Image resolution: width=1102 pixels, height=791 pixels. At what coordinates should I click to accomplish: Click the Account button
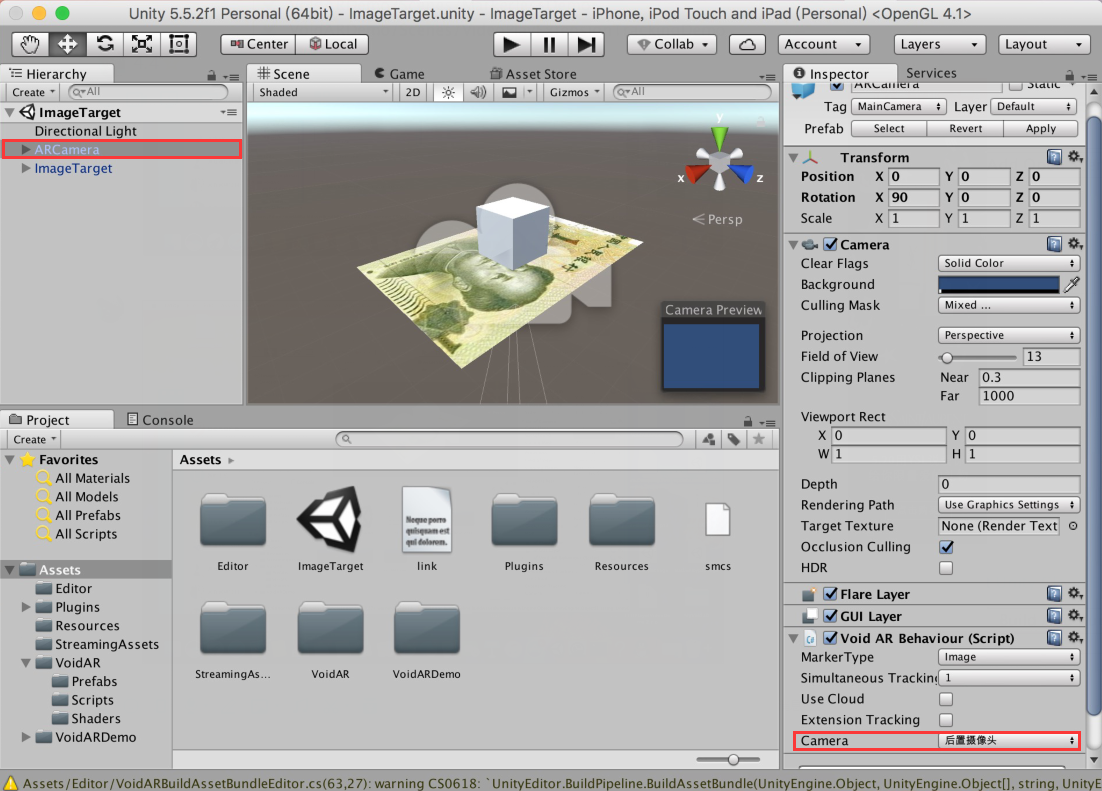(824, 44)
